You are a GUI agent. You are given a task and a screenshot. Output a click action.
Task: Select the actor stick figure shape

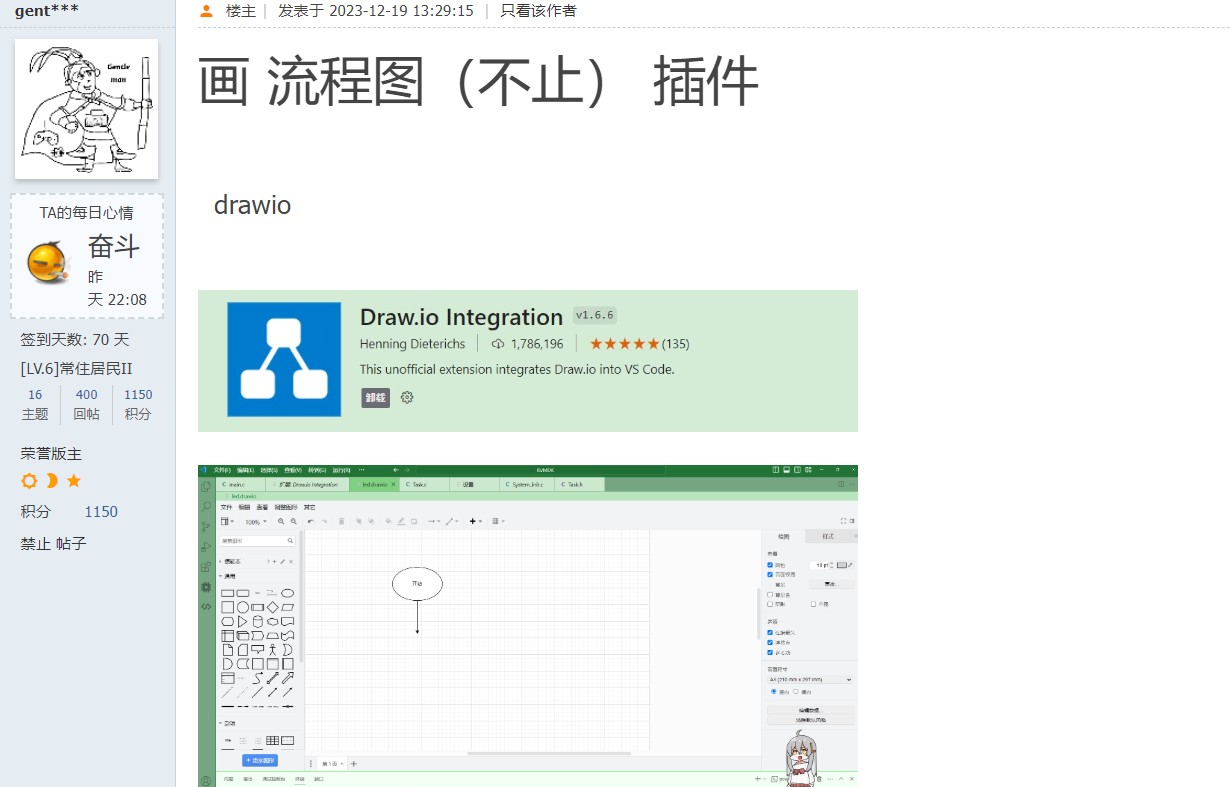pos(272,650)
